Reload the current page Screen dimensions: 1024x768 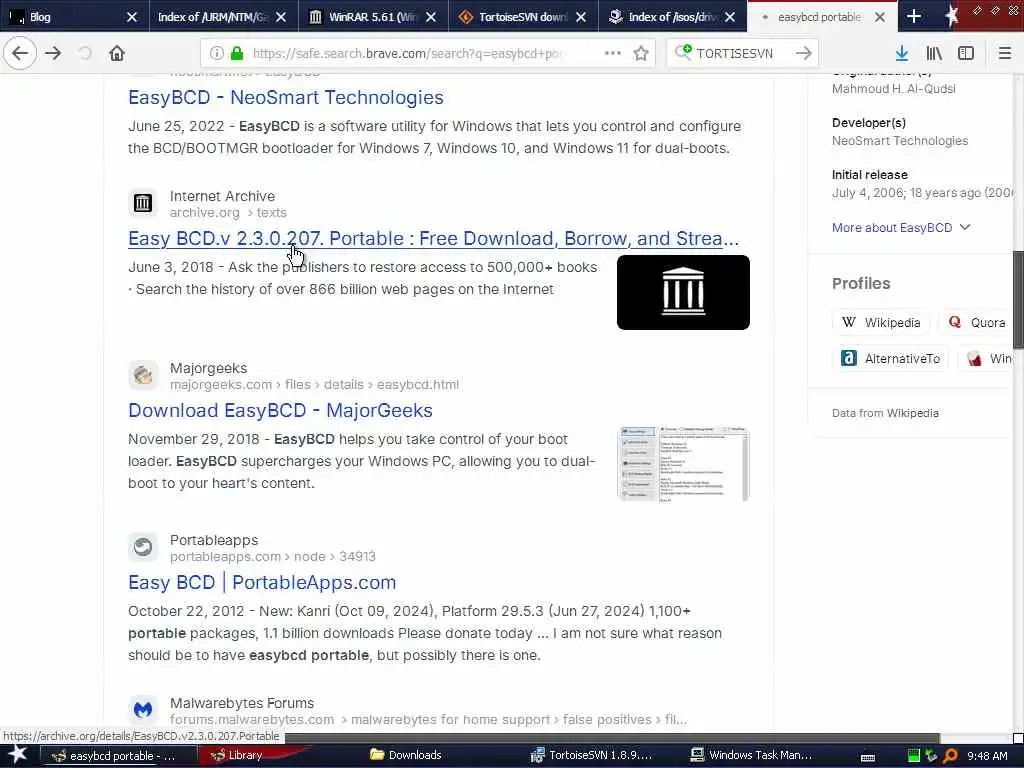tap(85, 53)
